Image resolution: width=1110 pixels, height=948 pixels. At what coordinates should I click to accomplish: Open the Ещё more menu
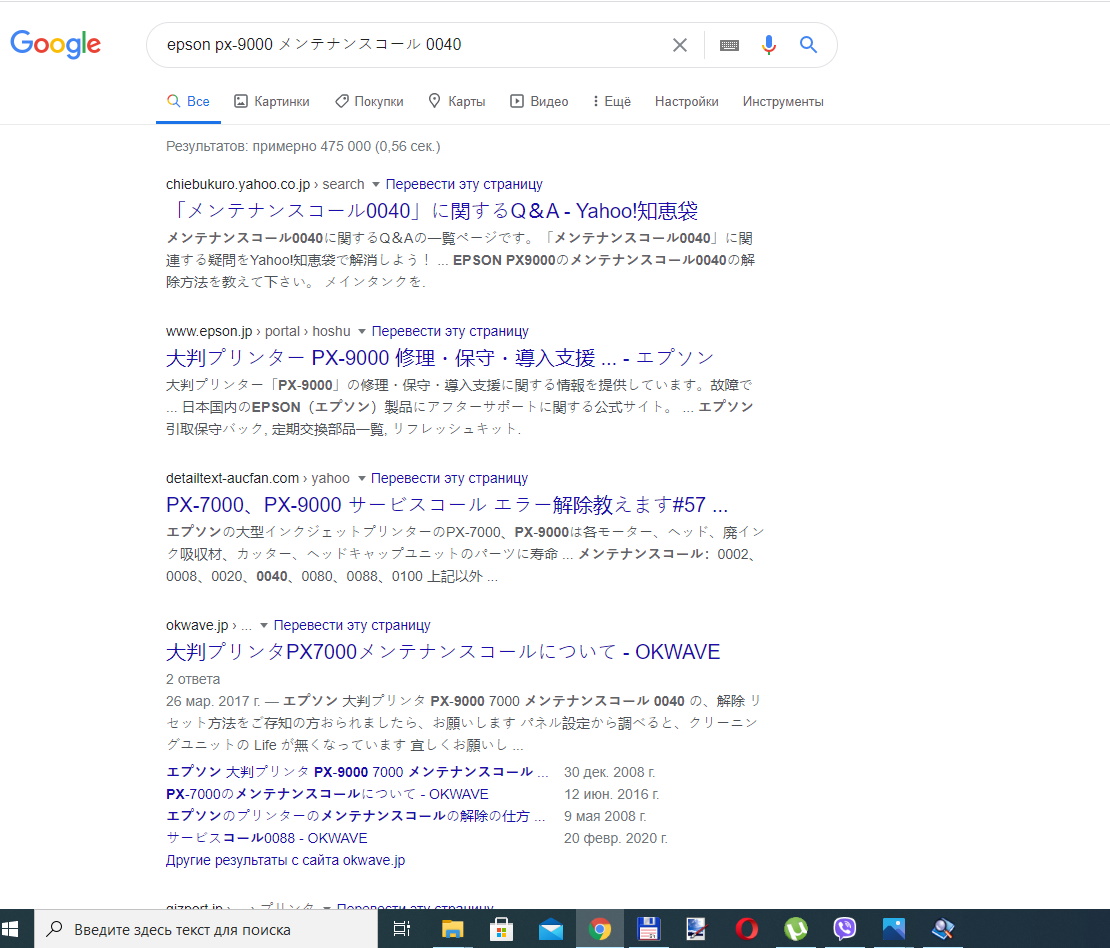tap(612, 101)
